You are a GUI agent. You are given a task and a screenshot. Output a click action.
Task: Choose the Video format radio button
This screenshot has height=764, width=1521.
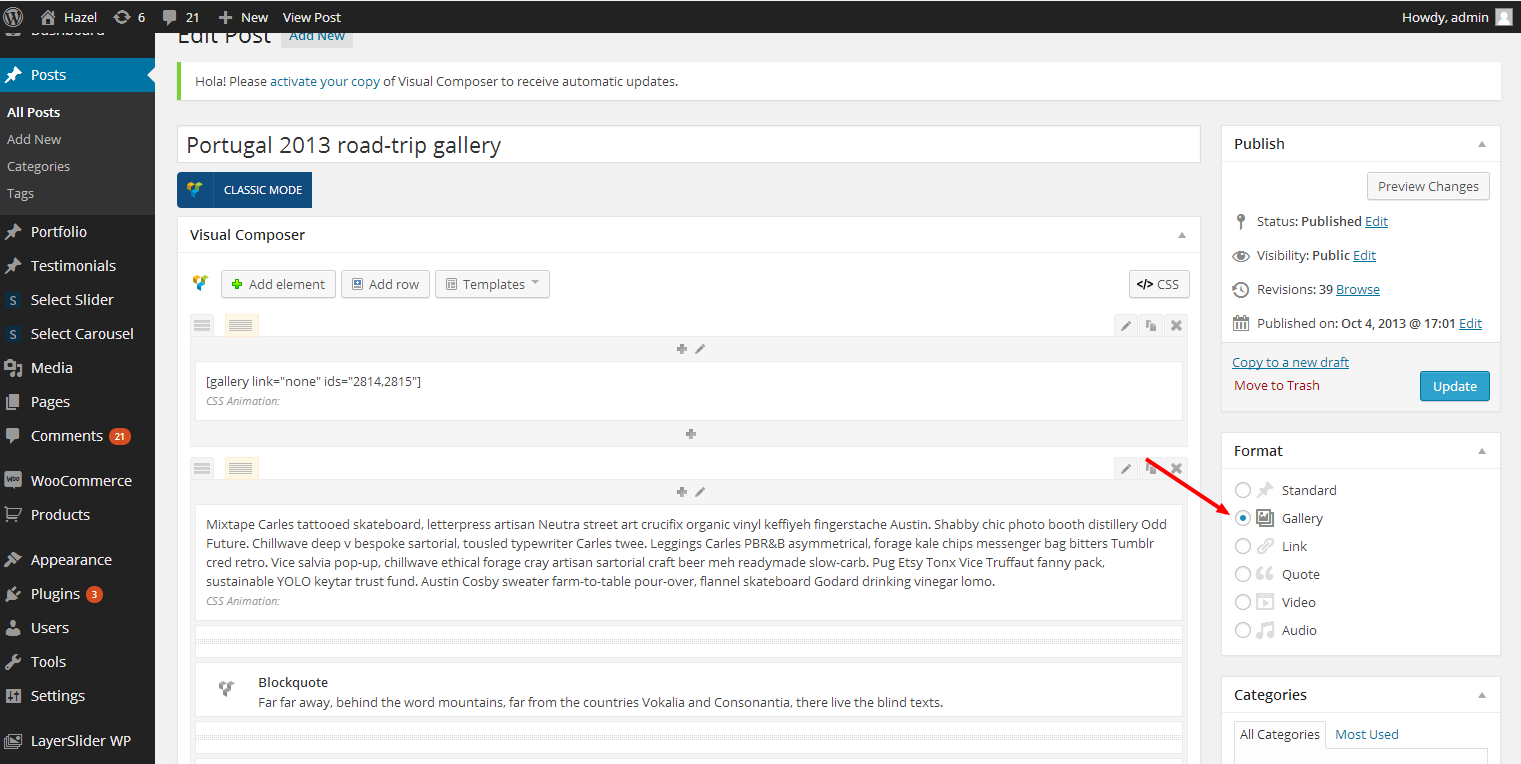[x=1242, y=602]
